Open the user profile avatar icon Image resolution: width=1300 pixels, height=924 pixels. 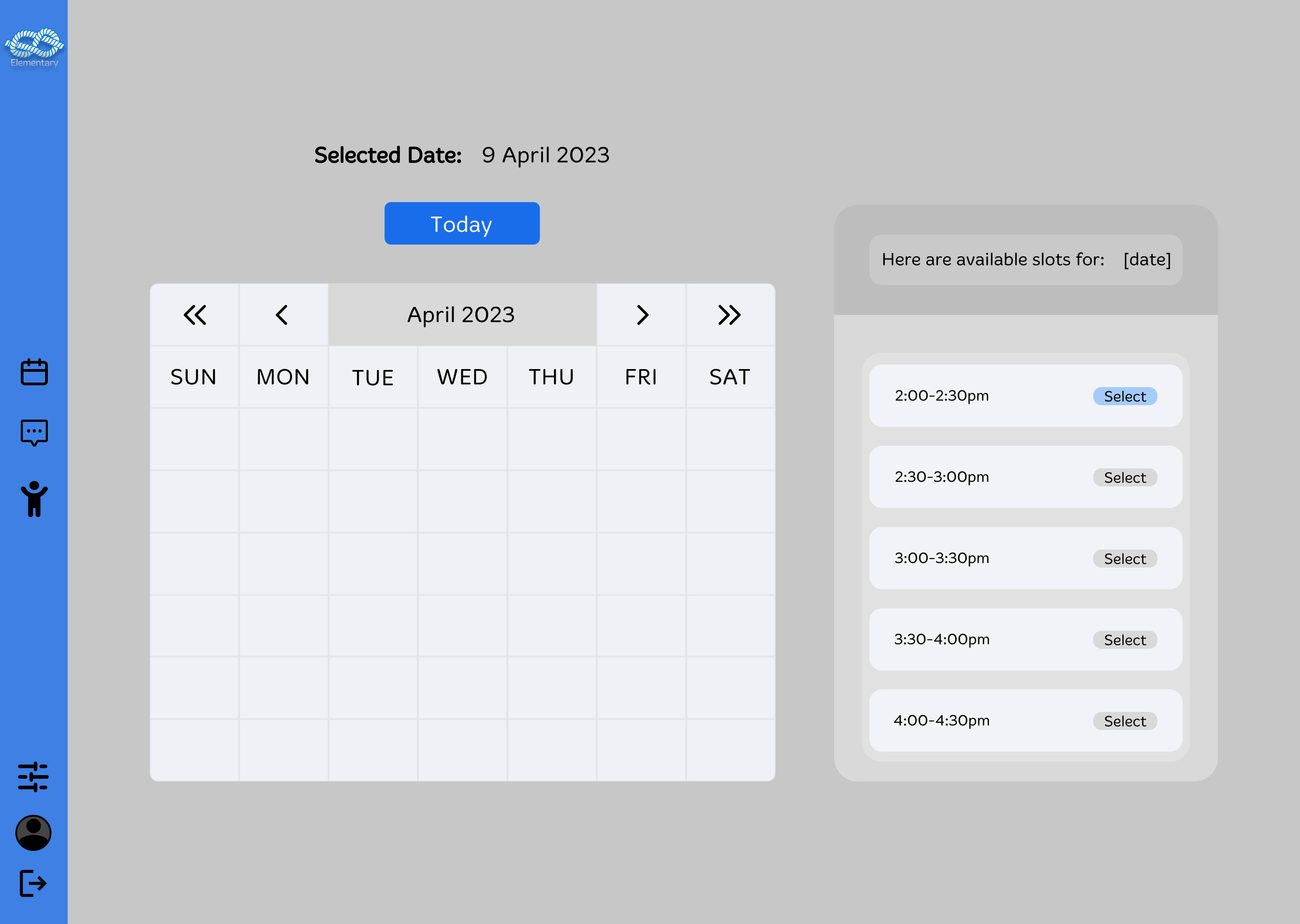pyautogui.click(x=33, y=832)
